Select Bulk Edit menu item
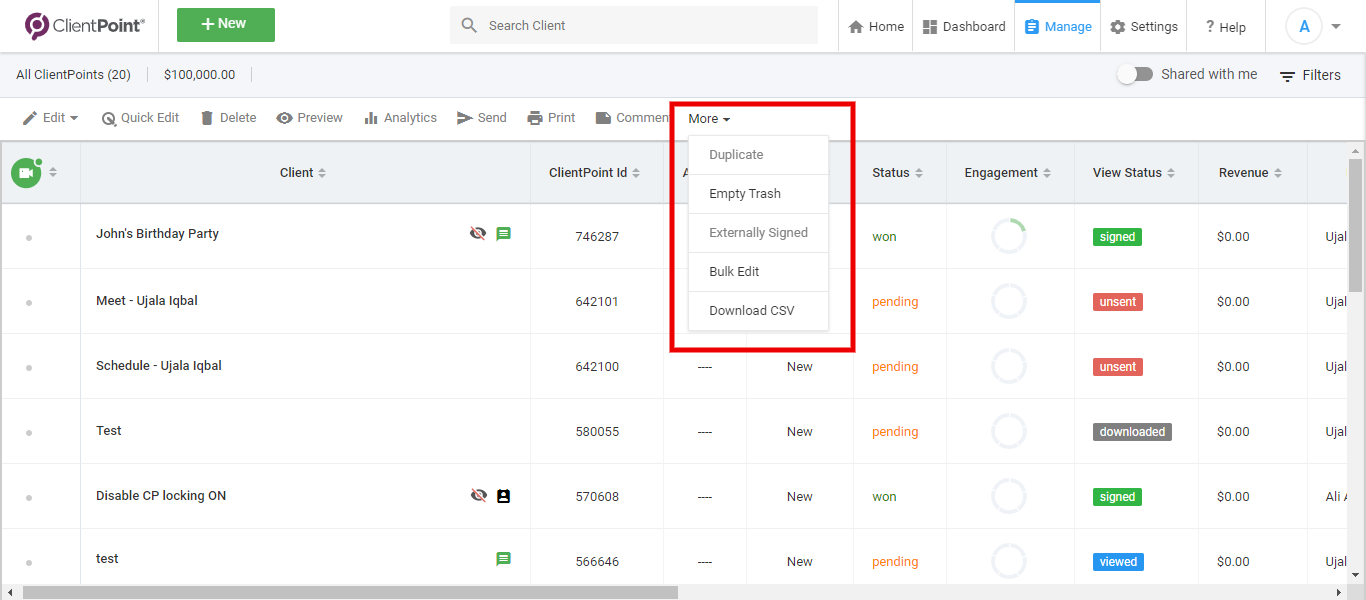The width and height of the screenshot is (1366, 600). [x=759, y=272]
